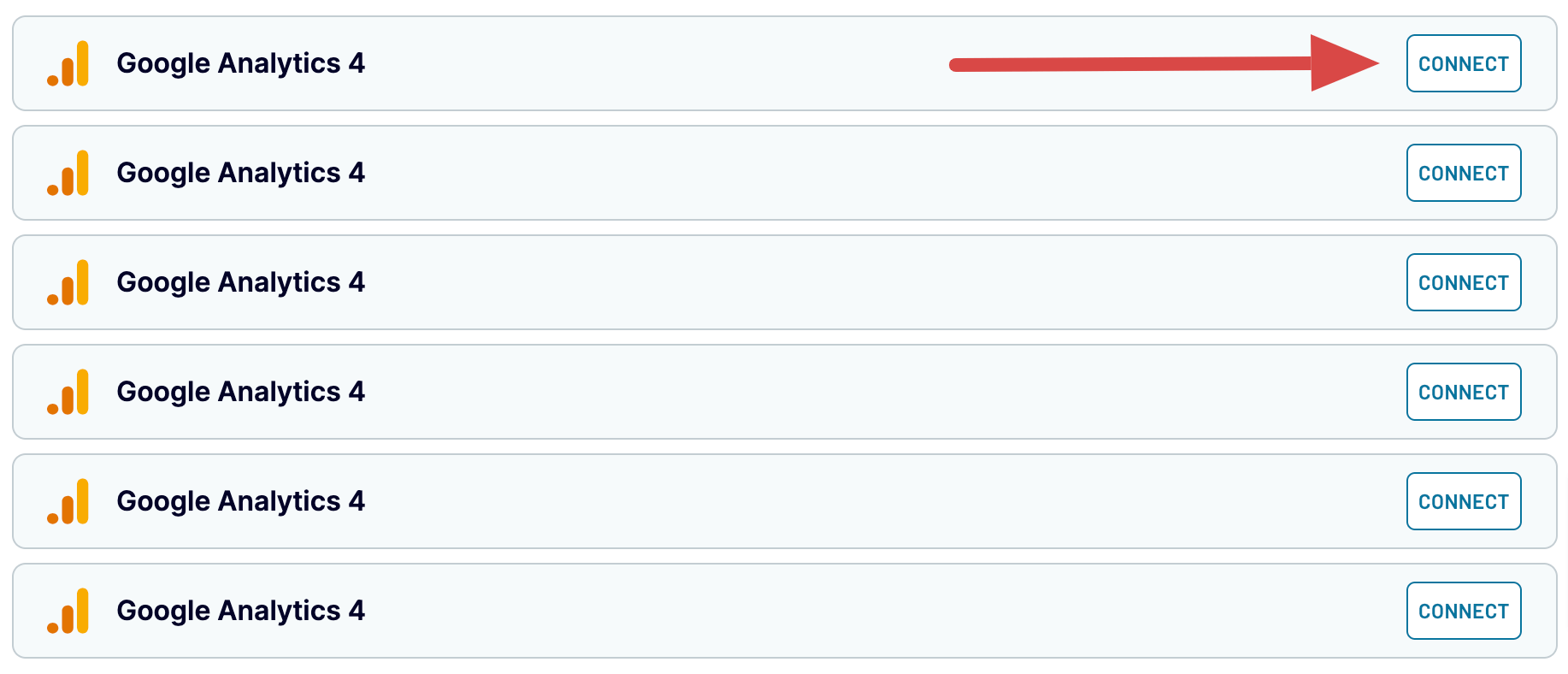
Task: Open the fifth row's Google Analytics 4 text
Action: tap(241, 501)
